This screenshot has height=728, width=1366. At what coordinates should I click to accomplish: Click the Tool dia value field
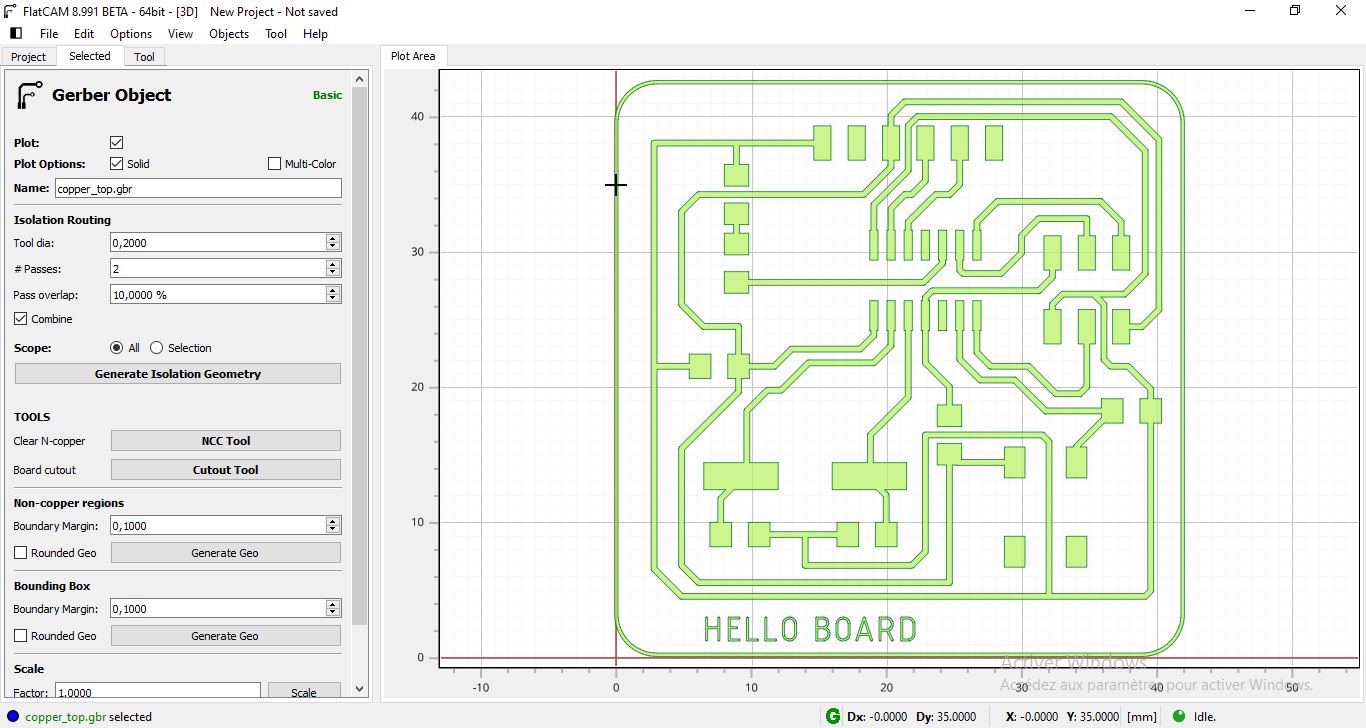tap(218, 243)
